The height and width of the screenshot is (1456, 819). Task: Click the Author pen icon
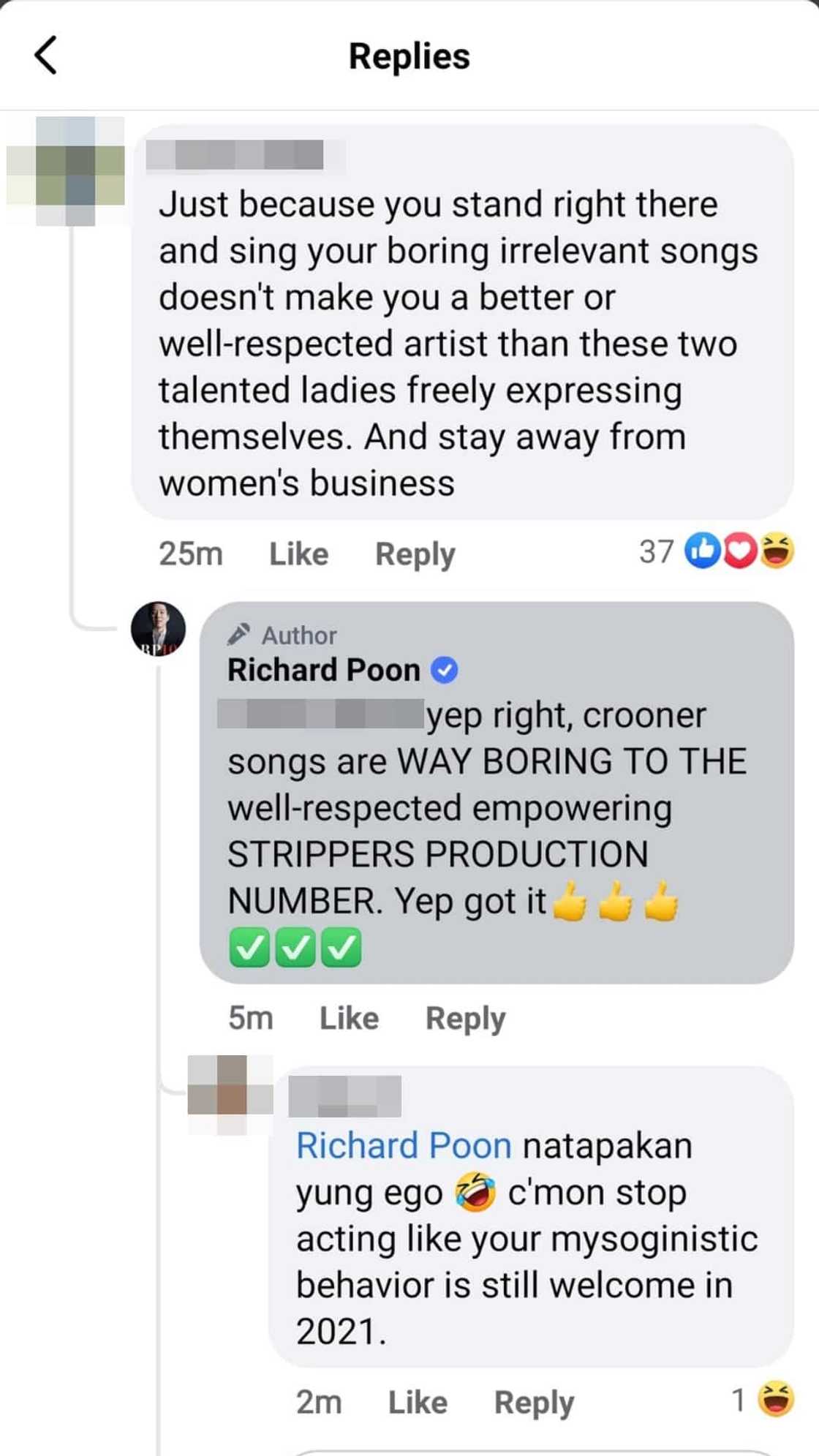coord(239,634)
